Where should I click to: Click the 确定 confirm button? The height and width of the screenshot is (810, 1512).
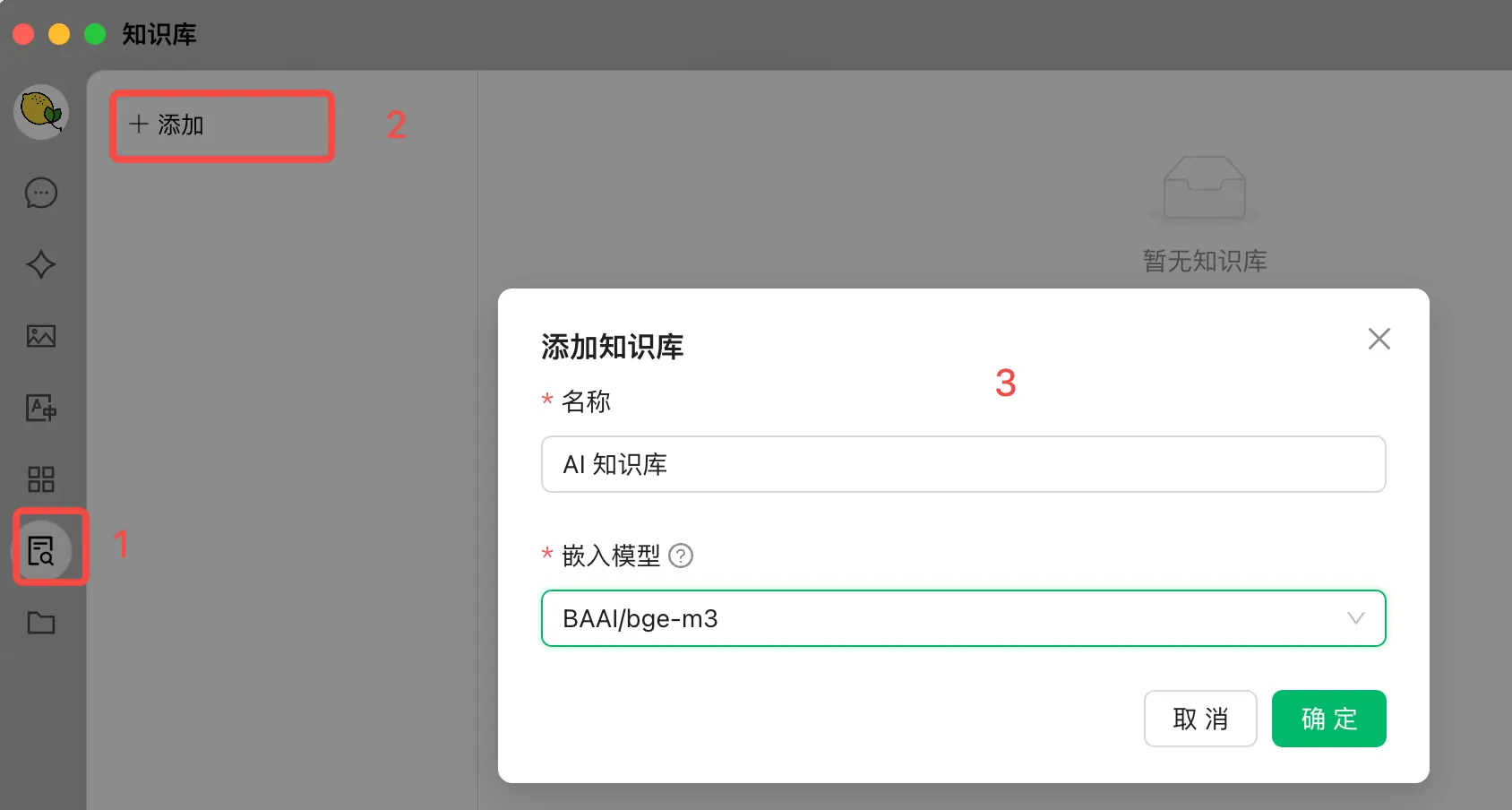click(x=1329, y=719)
